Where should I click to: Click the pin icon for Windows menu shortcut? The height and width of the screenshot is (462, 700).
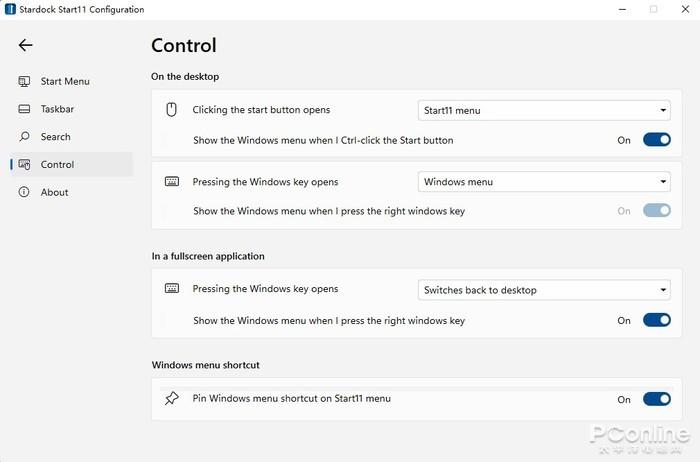172,399
